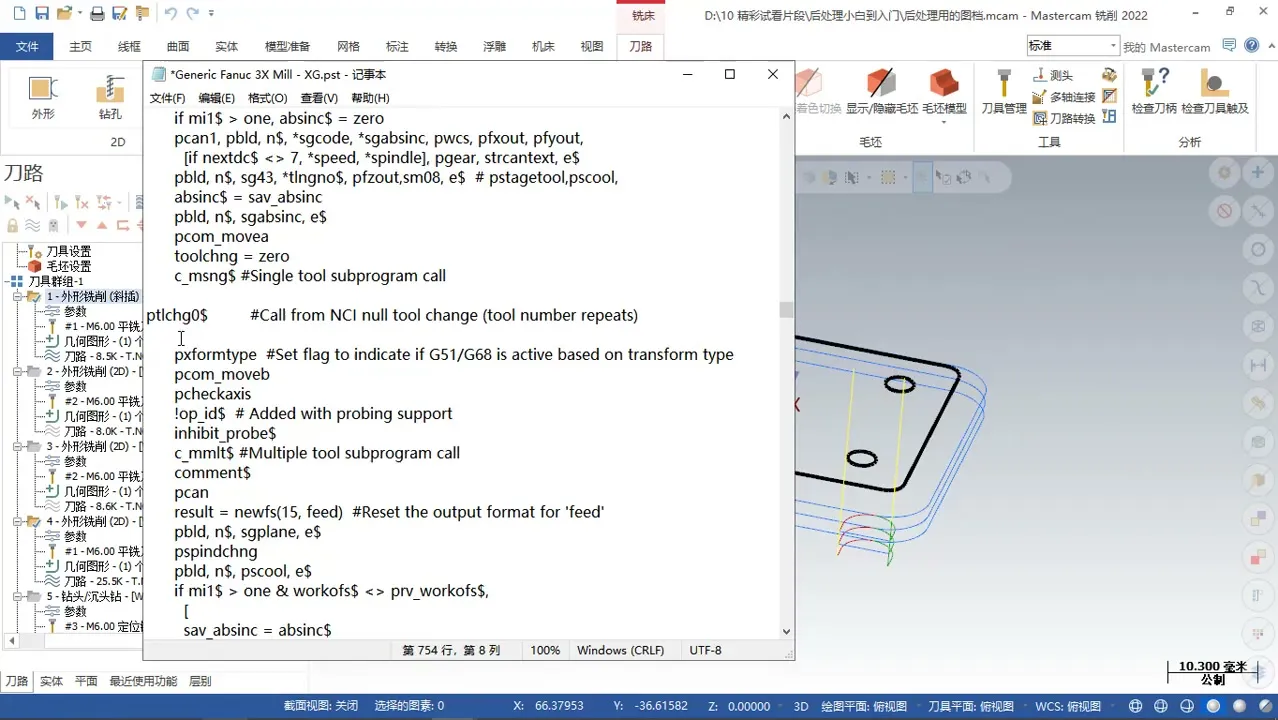Click the Notepad vertical scrollbar thumb
1278x720 pixels.
point(786,310)
